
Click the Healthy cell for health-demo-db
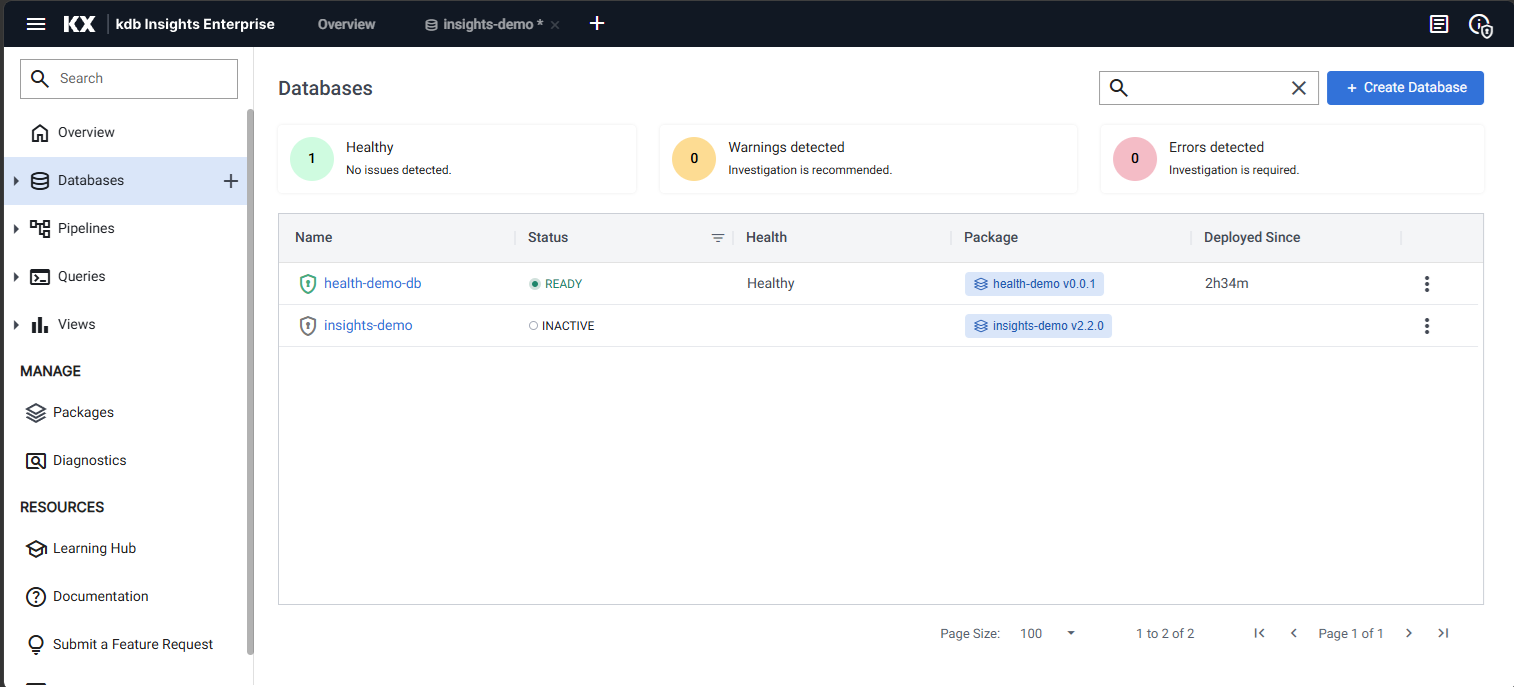pyautogui.click(x=771, y=283)
